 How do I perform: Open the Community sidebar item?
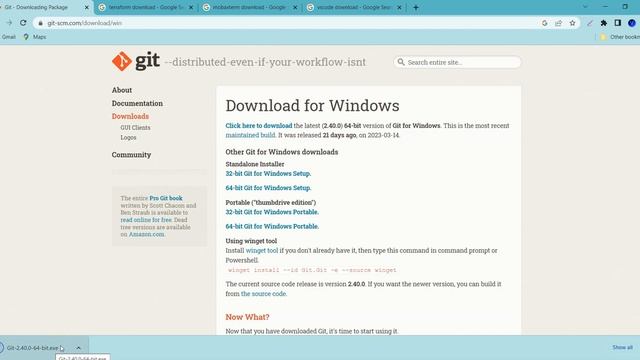pyautogui.click(x=131, y=155)
